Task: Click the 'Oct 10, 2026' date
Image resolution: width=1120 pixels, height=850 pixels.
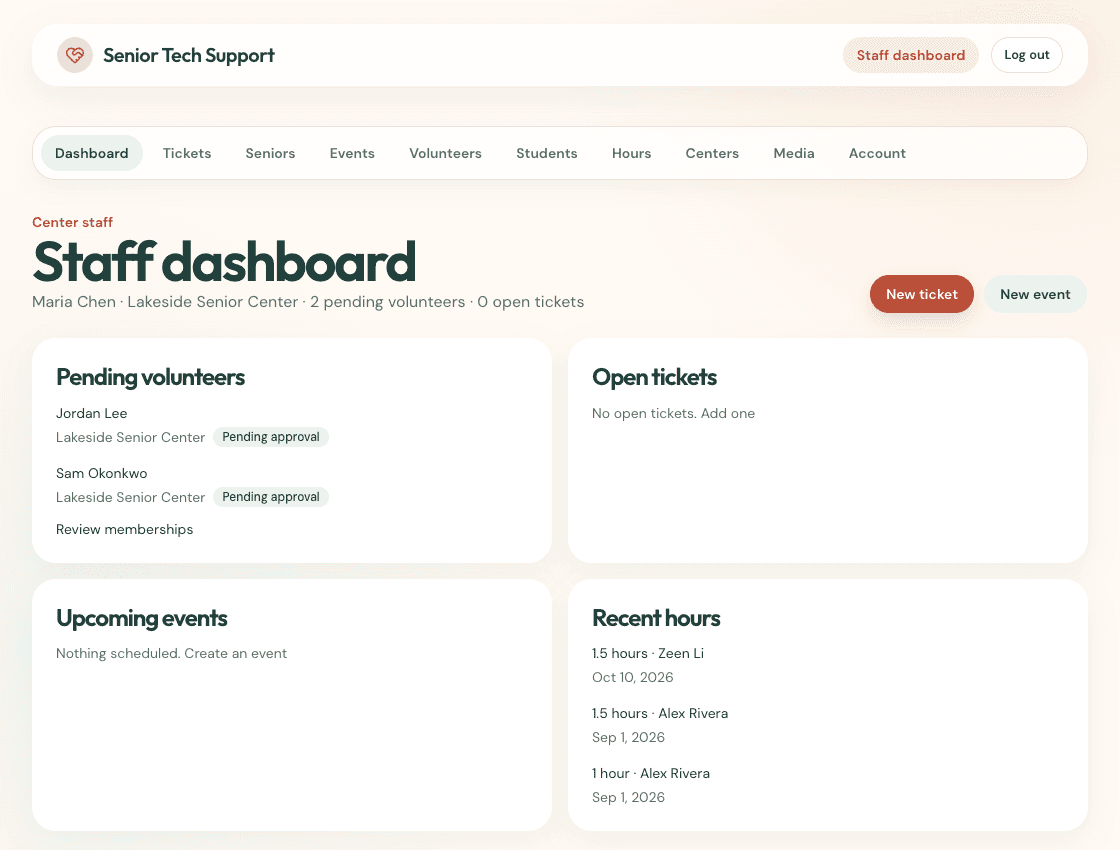Action: [633, 677]
